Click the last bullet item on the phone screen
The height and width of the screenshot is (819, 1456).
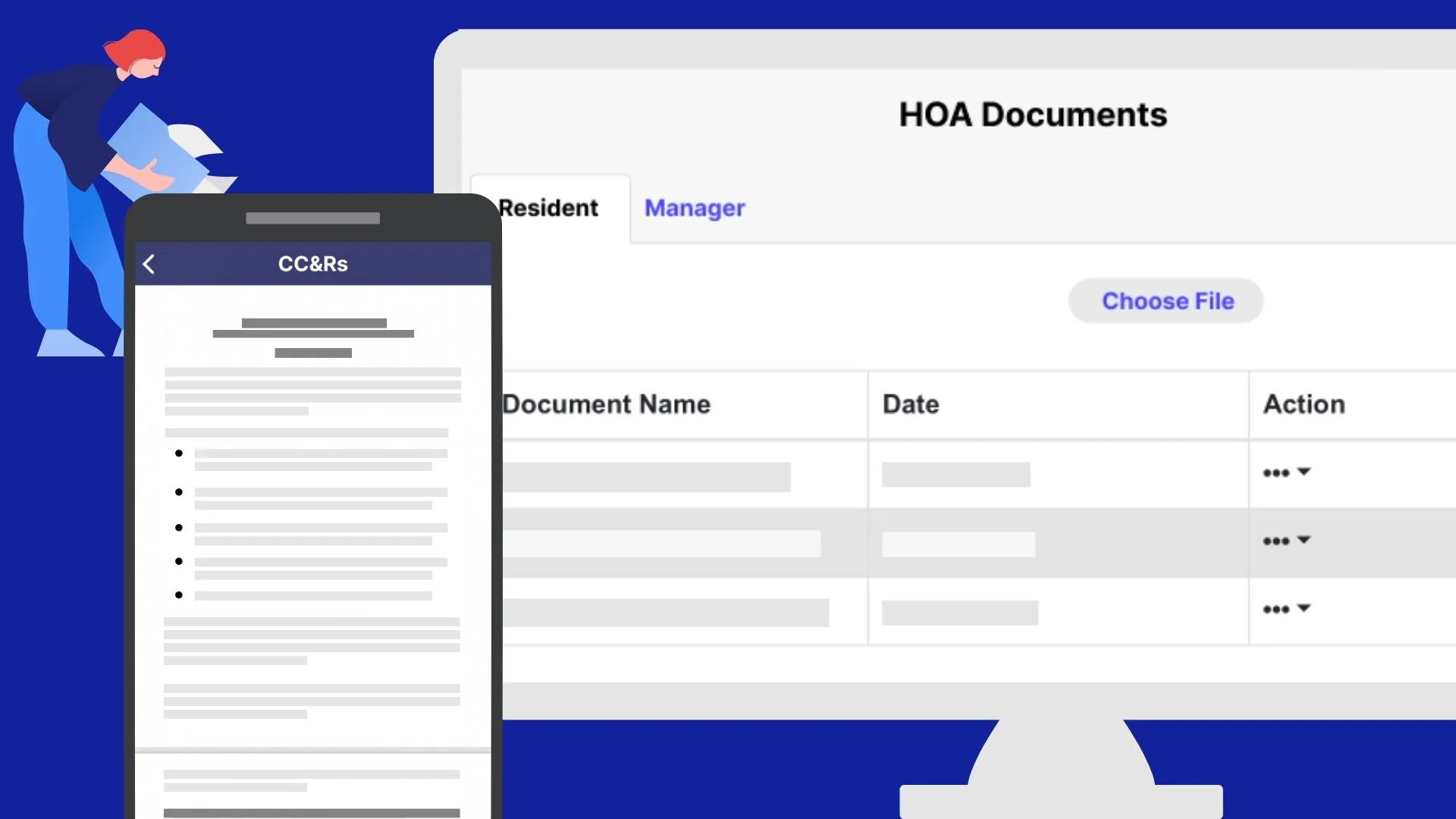click(179, 595)
